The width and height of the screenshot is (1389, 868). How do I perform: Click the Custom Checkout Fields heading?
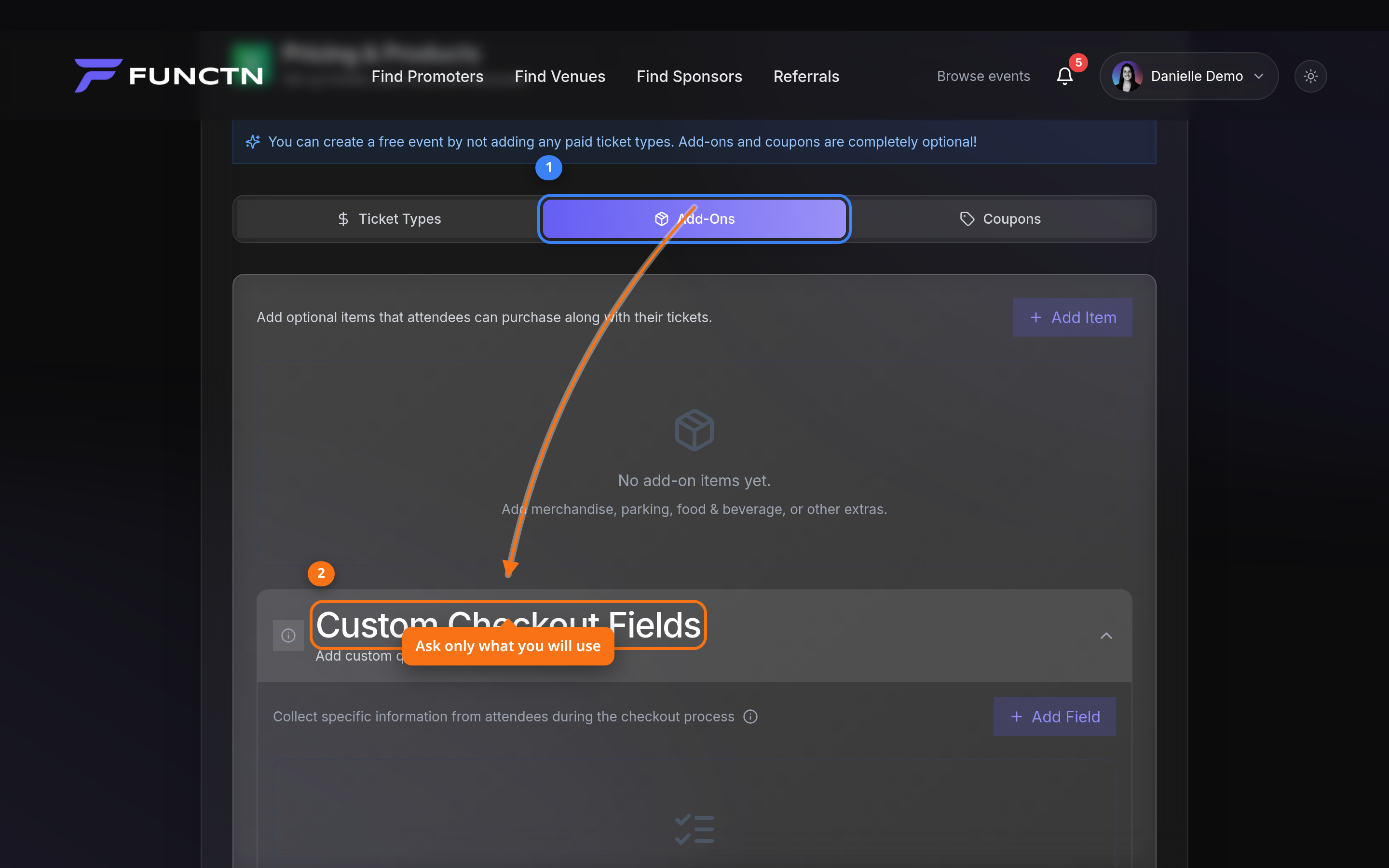pyautogui.click(x=508, y=624)
